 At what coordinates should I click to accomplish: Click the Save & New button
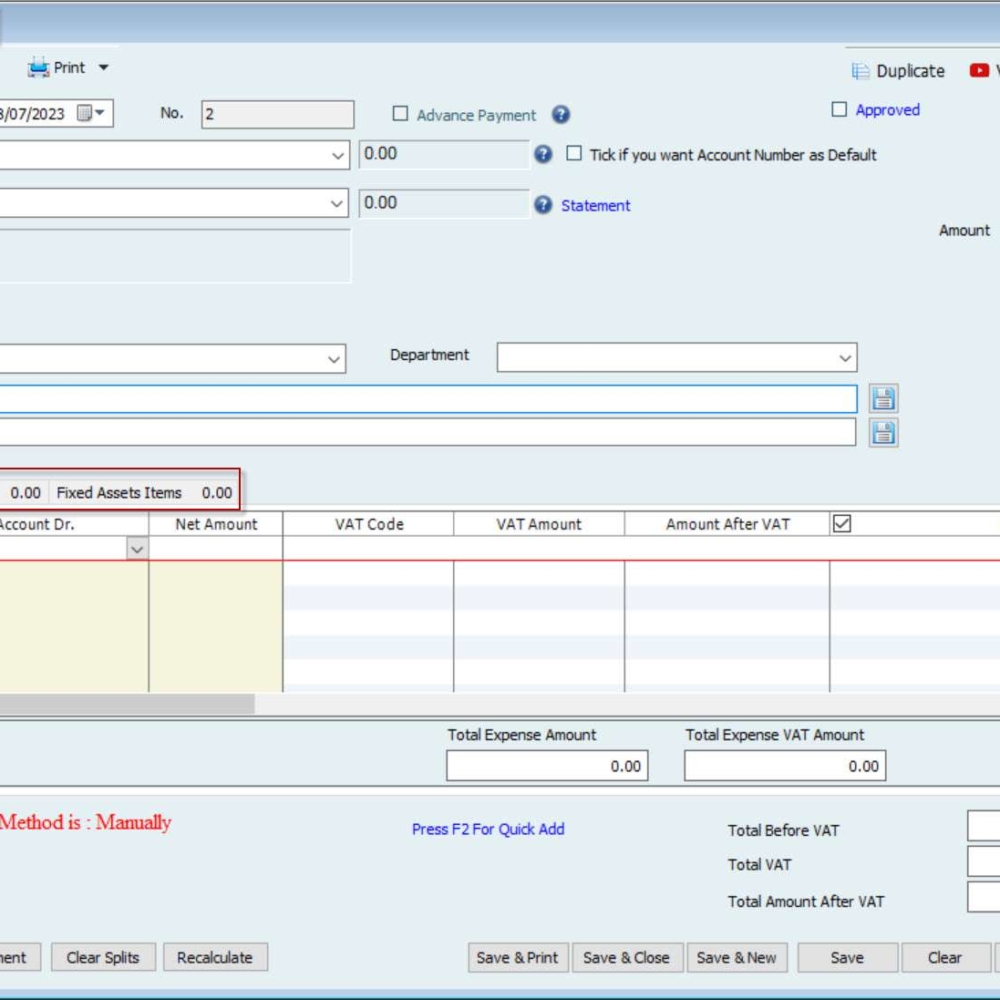coord(737,957)
